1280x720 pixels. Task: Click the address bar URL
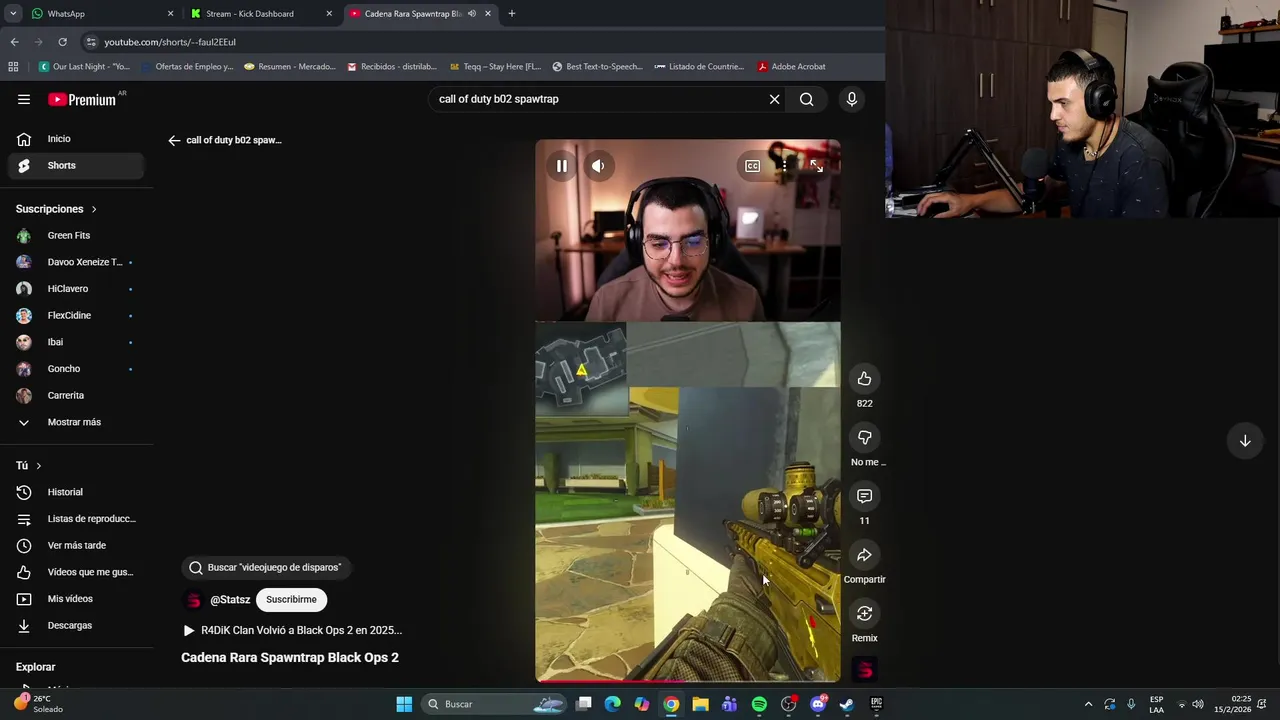(170, 42)
